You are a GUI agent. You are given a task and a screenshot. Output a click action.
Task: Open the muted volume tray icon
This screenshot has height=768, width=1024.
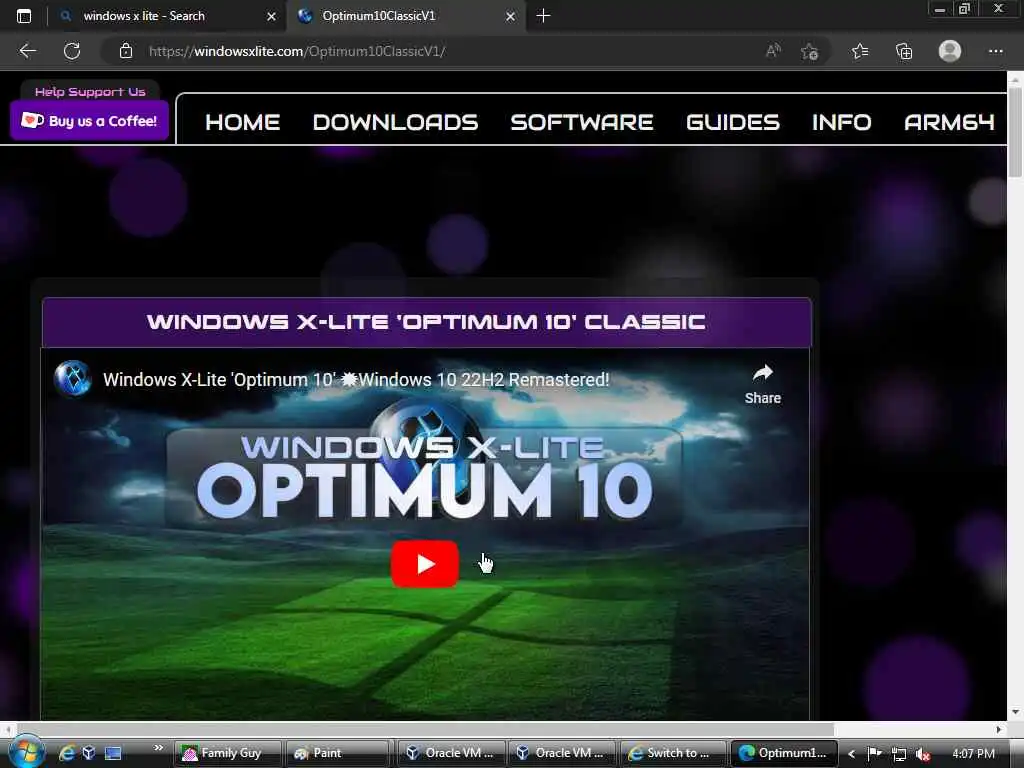923,754
